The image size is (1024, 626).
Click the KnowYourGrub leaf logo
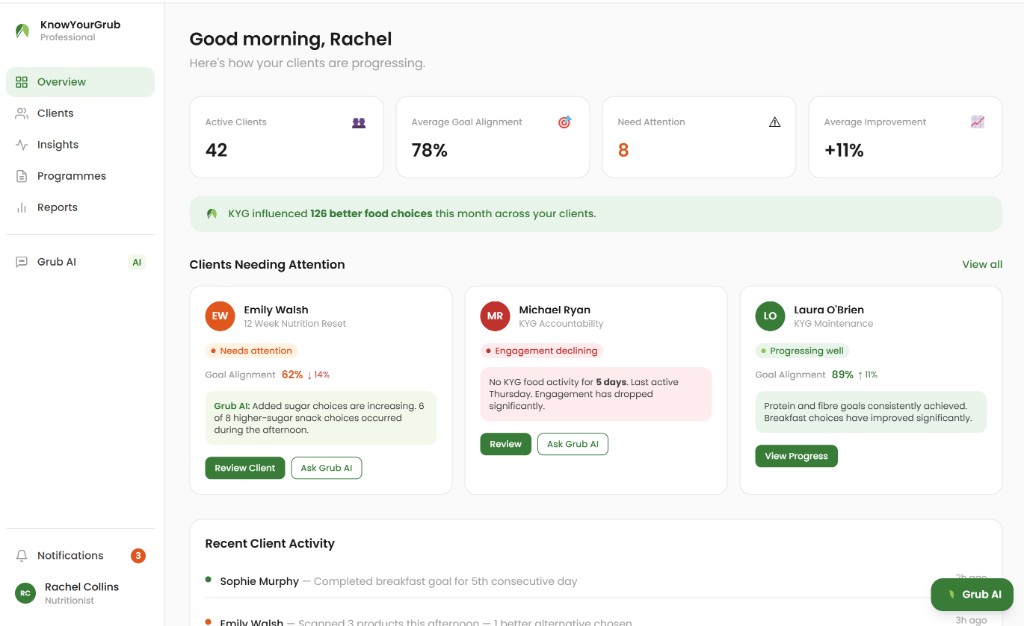(22, 31)
